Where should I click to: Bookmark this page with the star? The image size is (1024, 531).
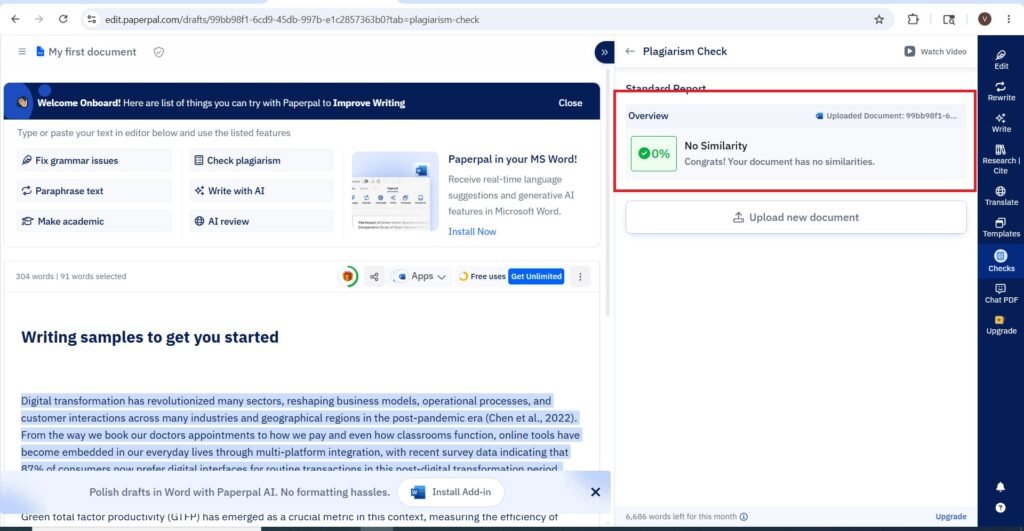tap(879, 20)
